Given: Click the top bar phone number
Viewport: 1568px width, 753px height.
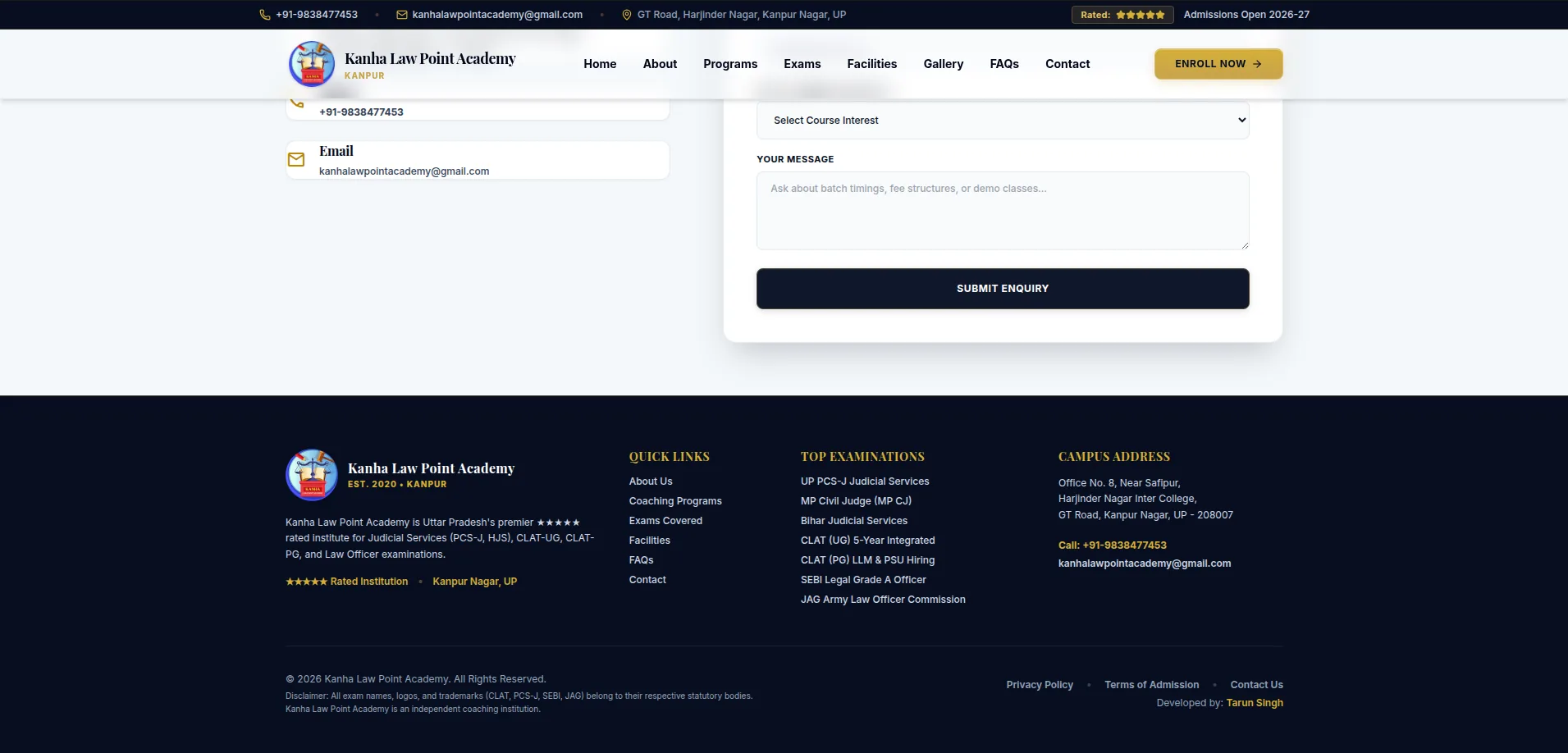Looking at the screenshot, I should pos(317,15).
